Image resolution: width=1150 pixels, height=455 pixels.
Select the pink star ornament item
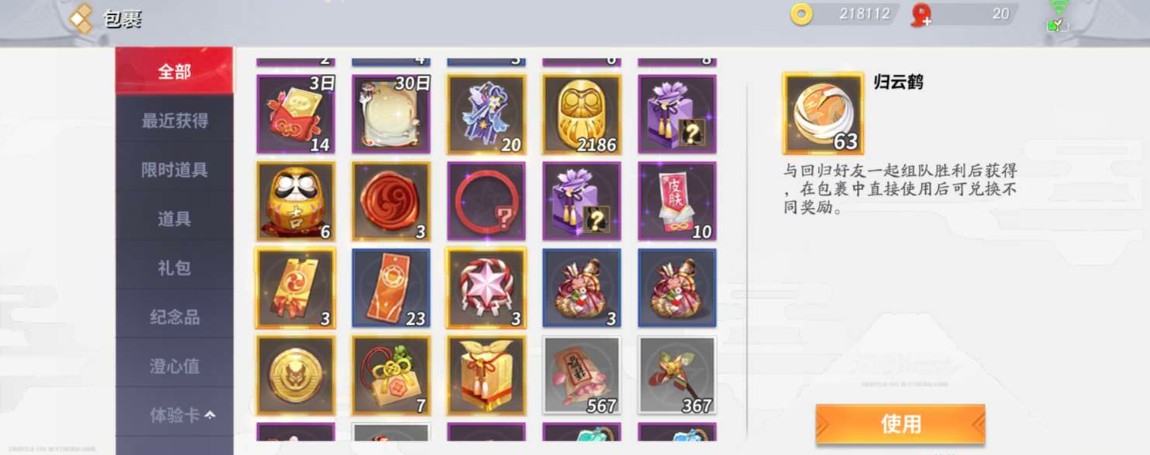tap(486, 288)
